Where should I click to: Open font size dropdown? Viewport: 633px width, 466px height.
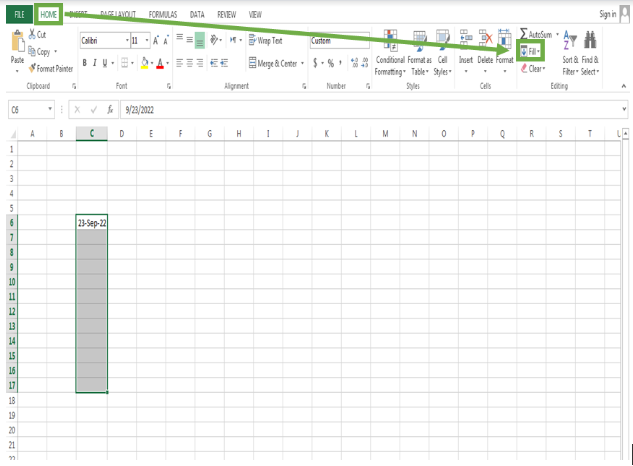[x=147, y=40]
